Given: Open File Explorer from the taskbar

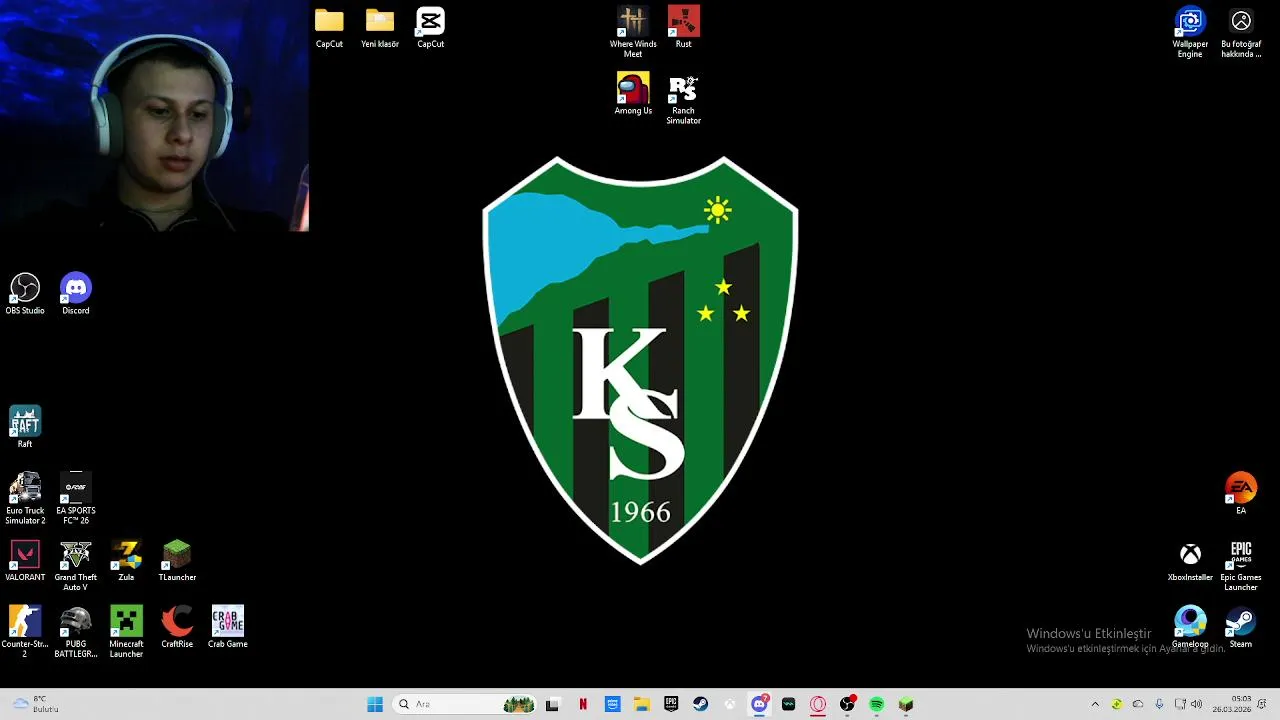Looking at the screenshot, I should click(641, 705).
